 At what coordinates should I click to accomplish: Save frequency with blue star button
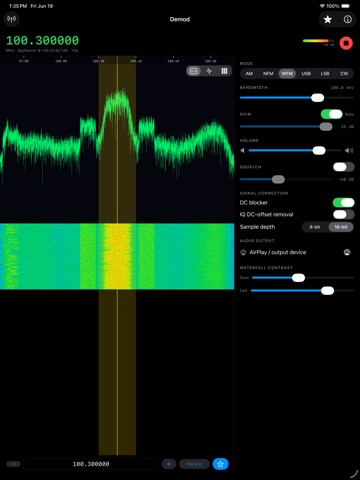(x=220, y=464)
